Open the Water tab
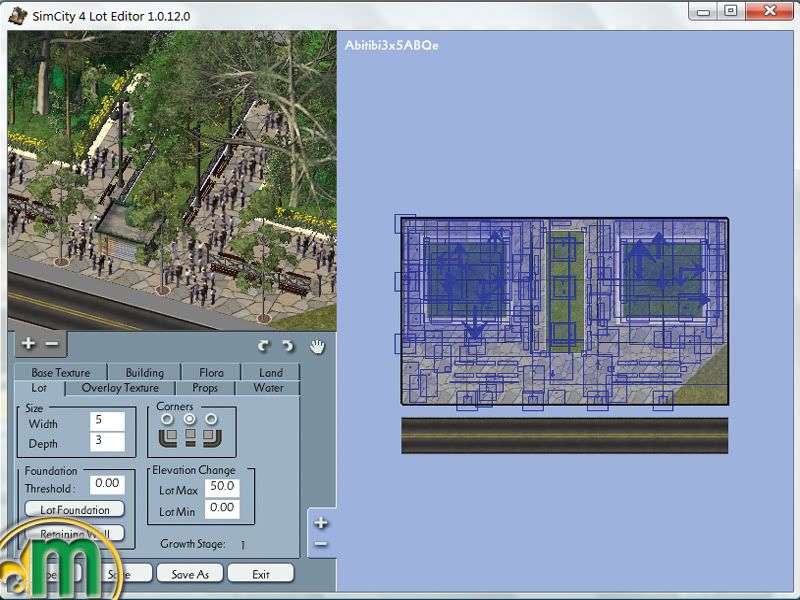Screen dimensions: 800x600 [x=268, y=388]
